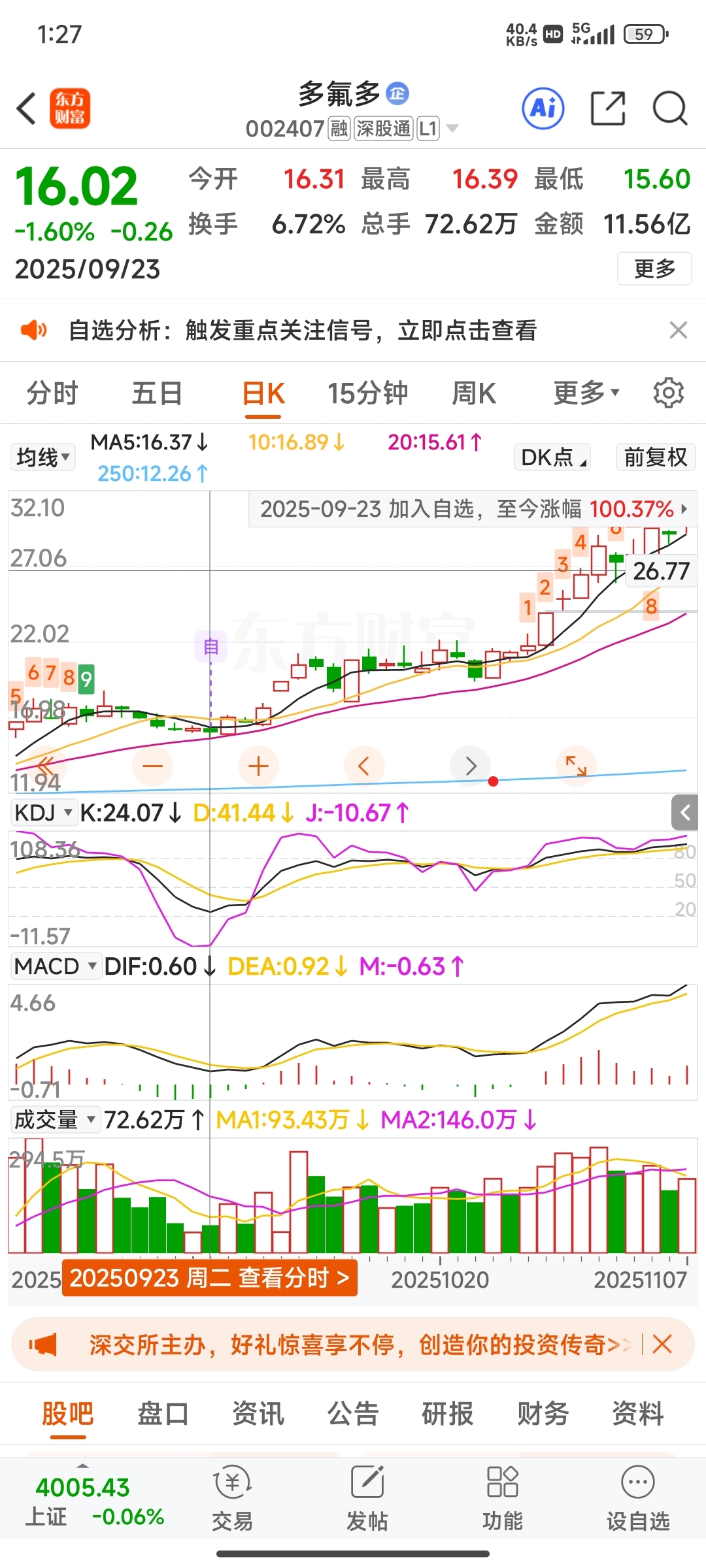Screen dimensions: 706x1568
Task: Open the search magnifier icon
Action: tap(670, 108)
